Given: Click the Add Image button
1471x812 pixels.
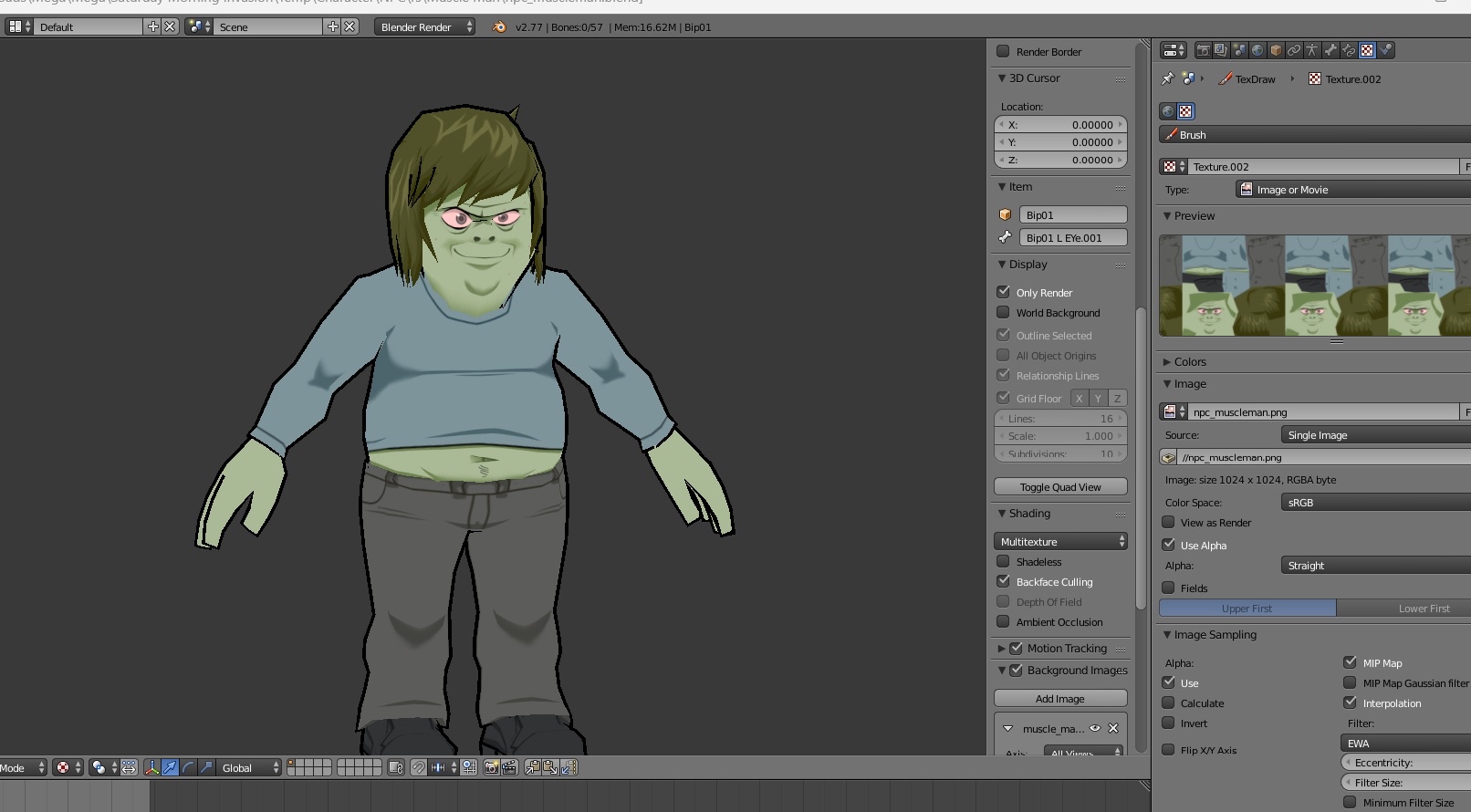Looking at the screenshot, I should (1060, 698).
